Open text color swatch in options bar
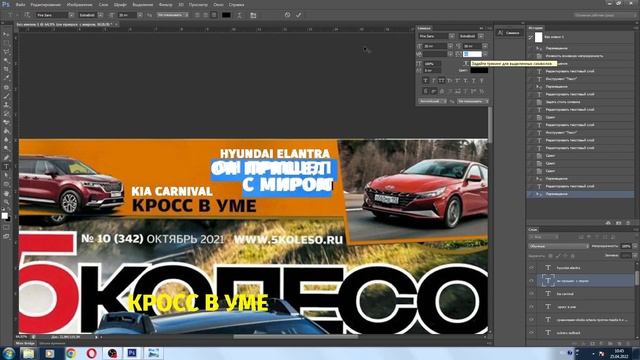 [226, 15]
